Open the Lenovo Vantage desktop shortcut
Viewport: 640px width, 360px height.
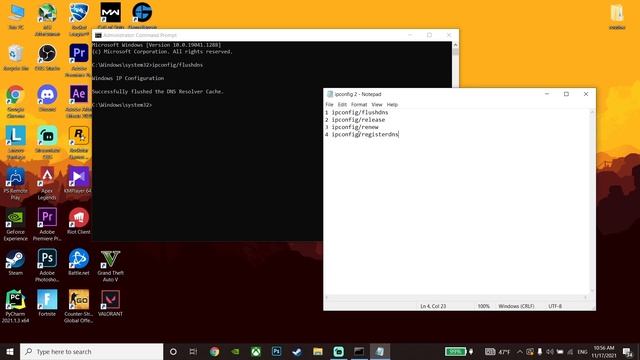(x=16, y=142)
